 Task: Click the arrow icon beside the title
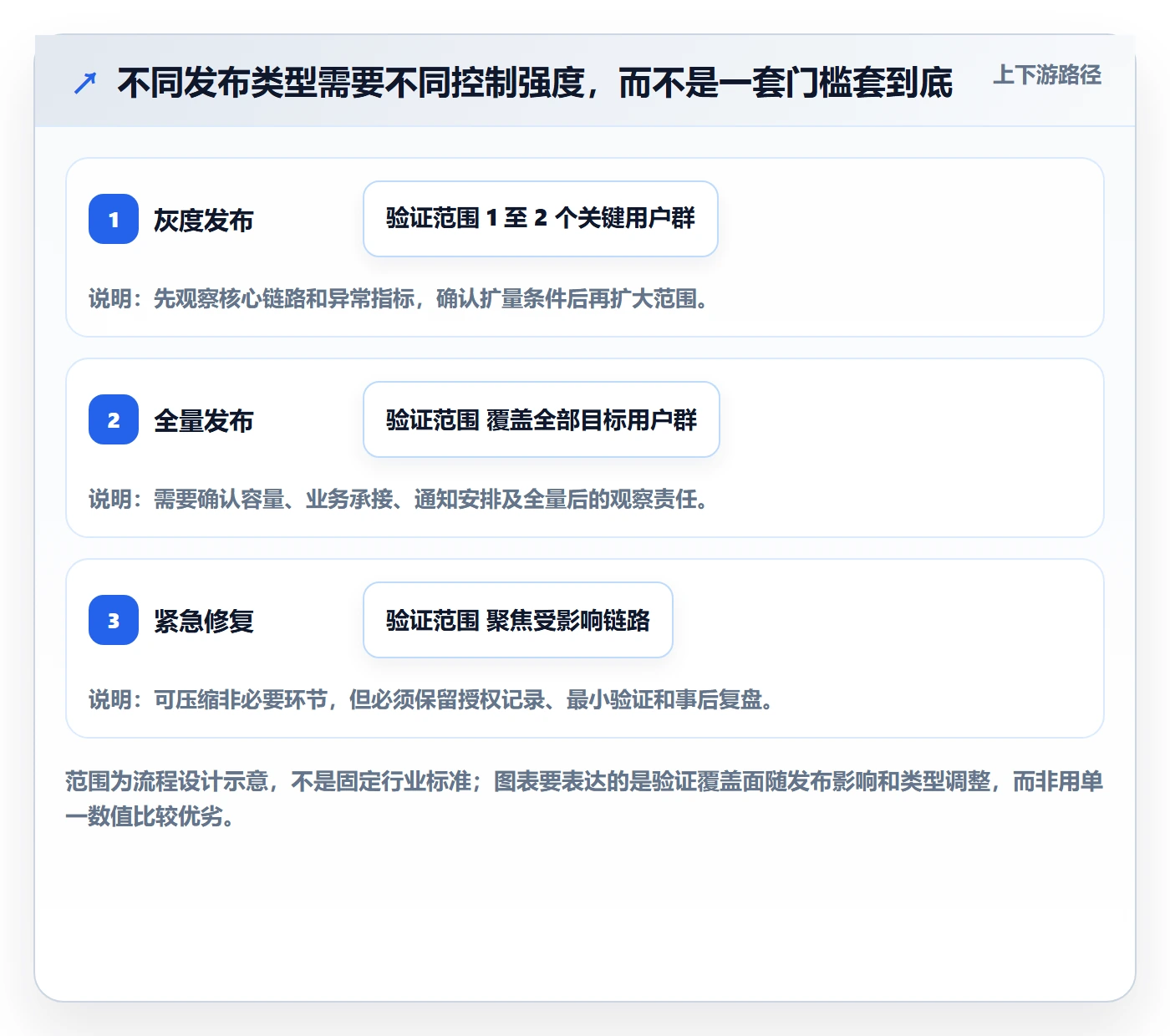(85, 83)
